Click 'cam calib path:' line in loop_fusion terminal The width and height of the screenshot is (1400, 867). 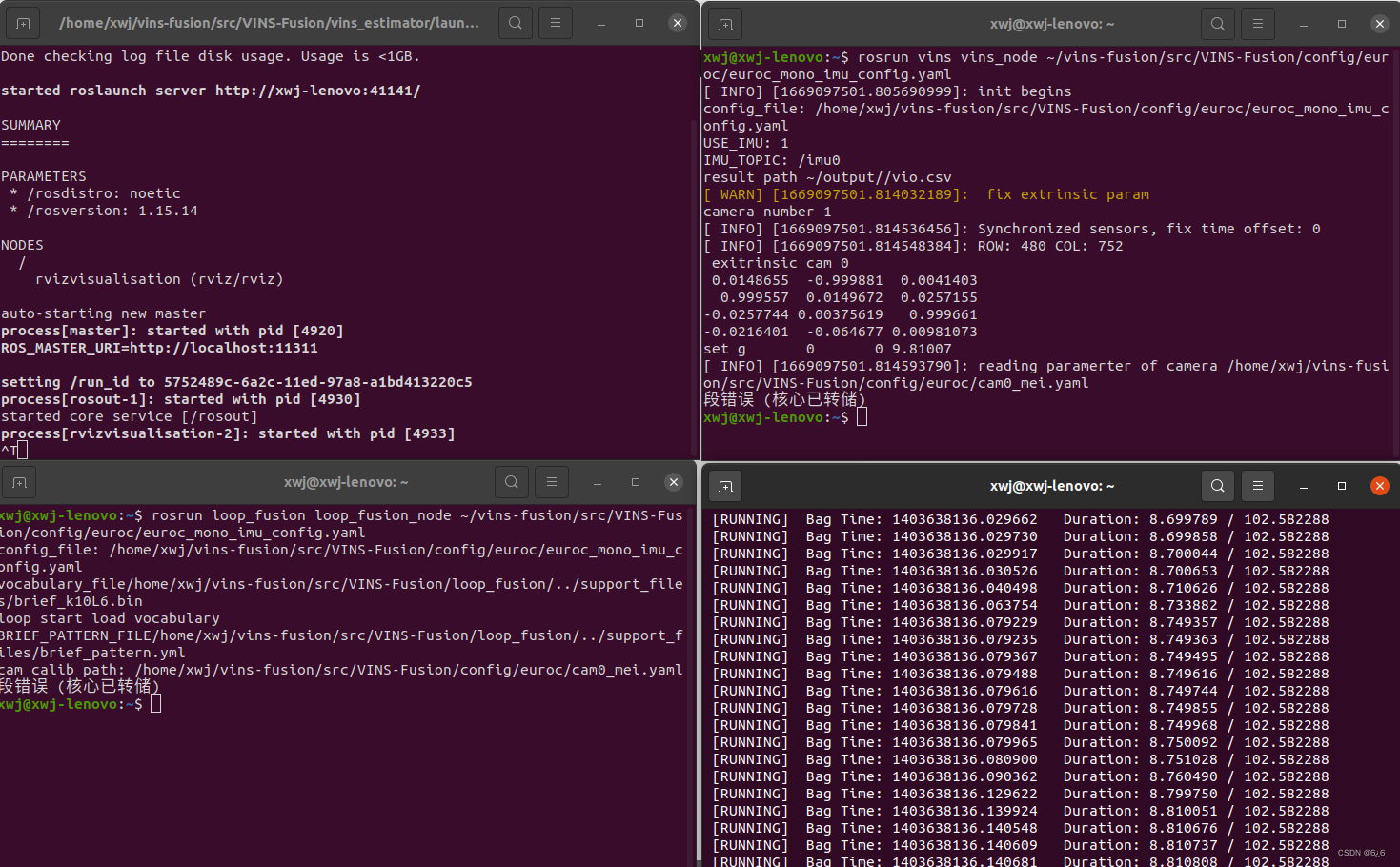(341, 670)
